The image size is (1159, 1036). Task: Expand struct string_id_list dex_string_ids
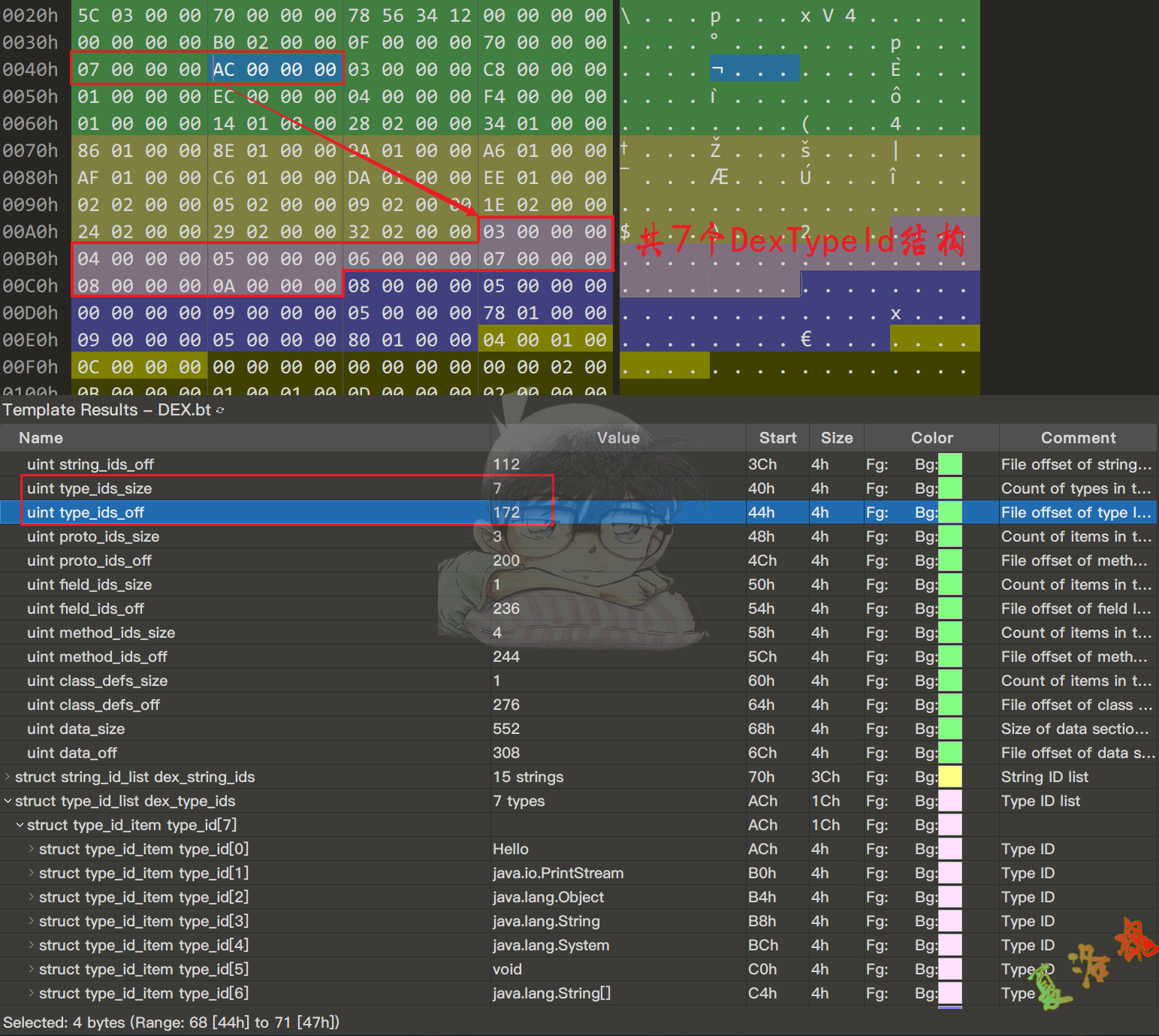point(8,777)
